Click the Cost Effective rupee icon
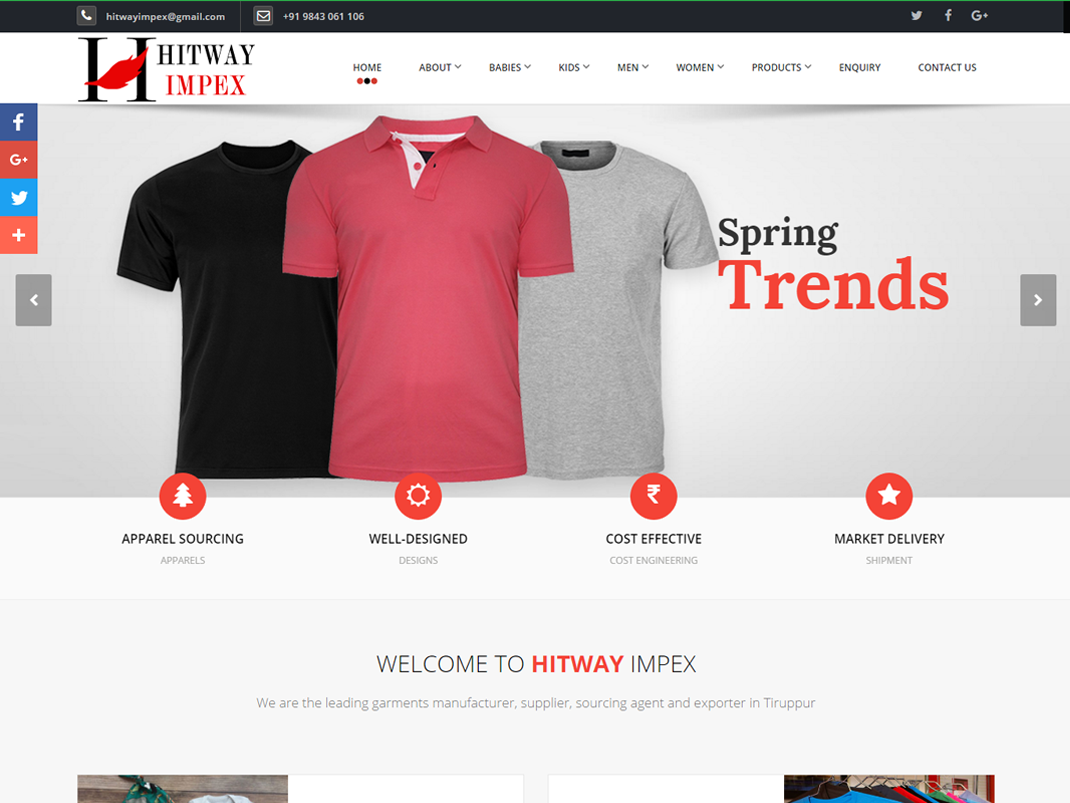This screenshot has height=803, width=1070. pos(653,496)
